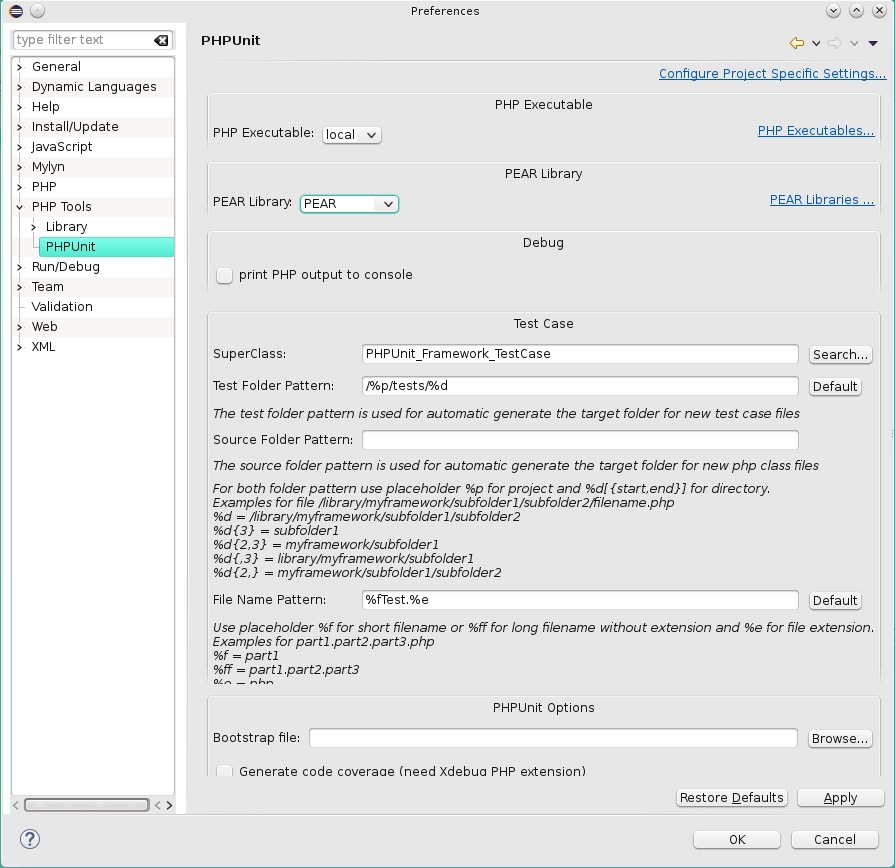Click the help question mark icon
The image size is (895, 868).
[30, 839]
